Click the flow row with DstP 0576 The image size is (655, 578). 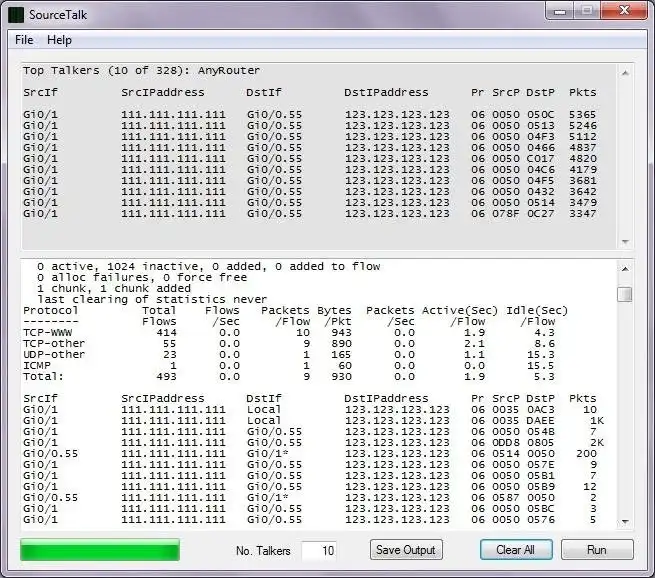tap(310, 520)
